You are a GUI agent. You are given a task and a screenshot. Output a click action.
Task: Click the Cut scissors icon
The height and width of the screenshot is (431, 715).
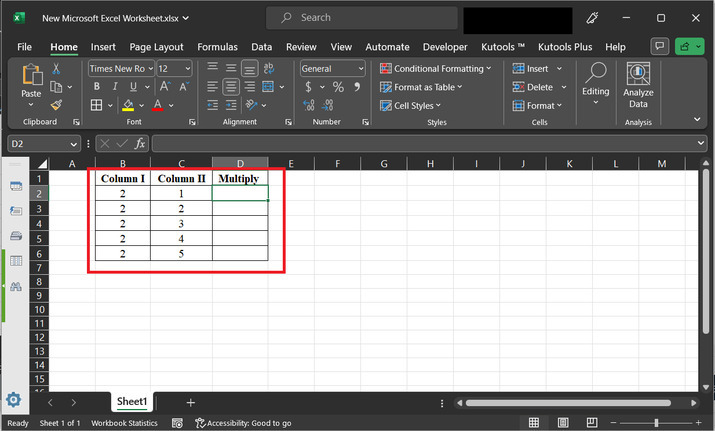pos(56,68)
